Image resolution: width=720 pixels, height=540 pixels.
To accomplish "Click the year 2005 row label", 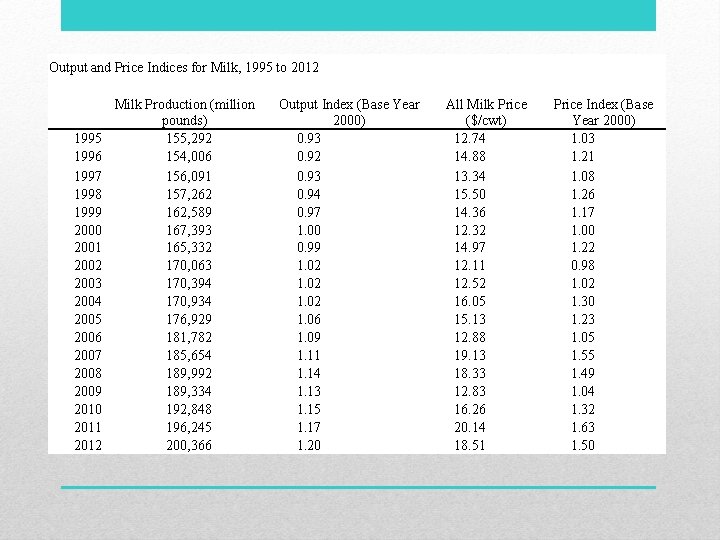I will [x=88, y=319].
